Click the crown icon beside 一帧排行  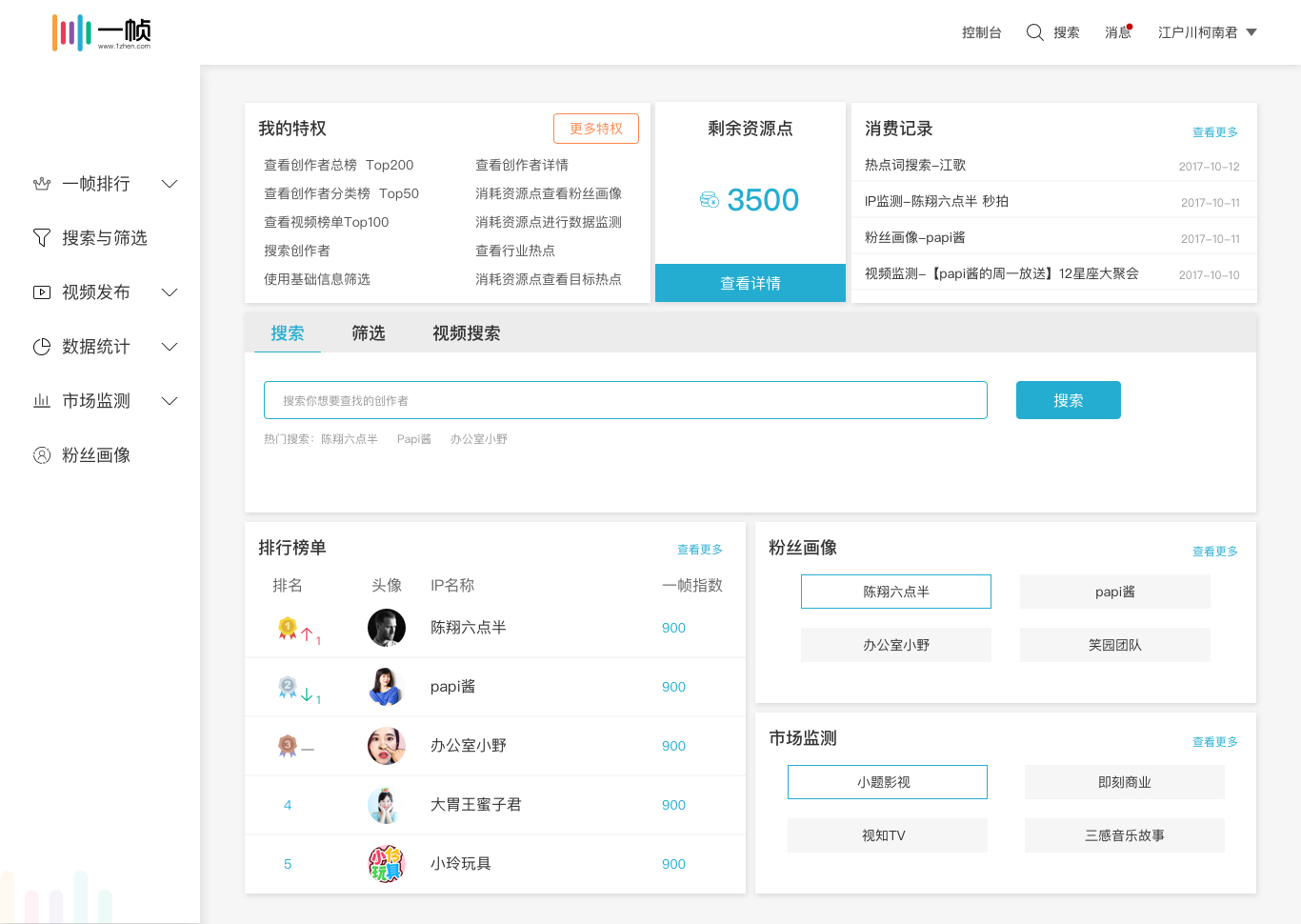[x=42, y=184]
